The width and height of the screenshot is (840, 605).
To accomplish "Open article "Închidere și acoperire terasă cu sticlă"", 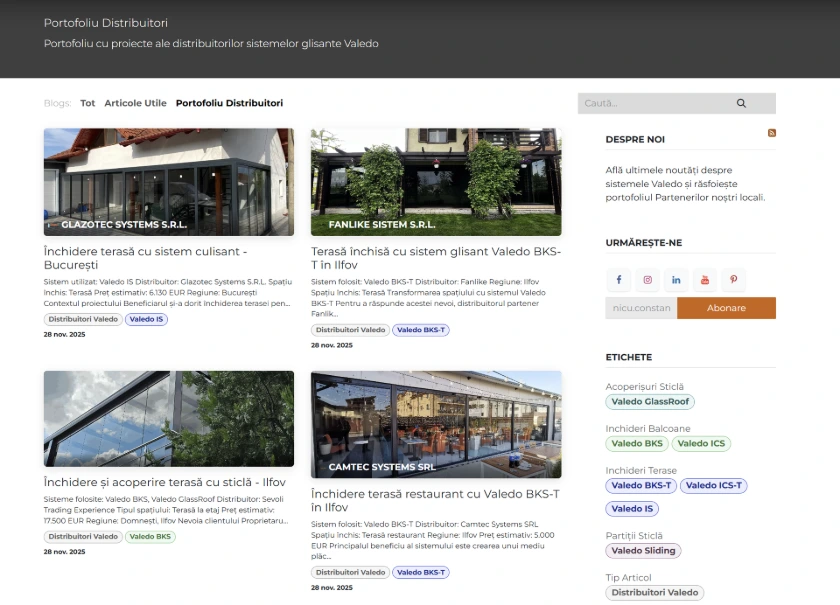I will click(164, 482).
